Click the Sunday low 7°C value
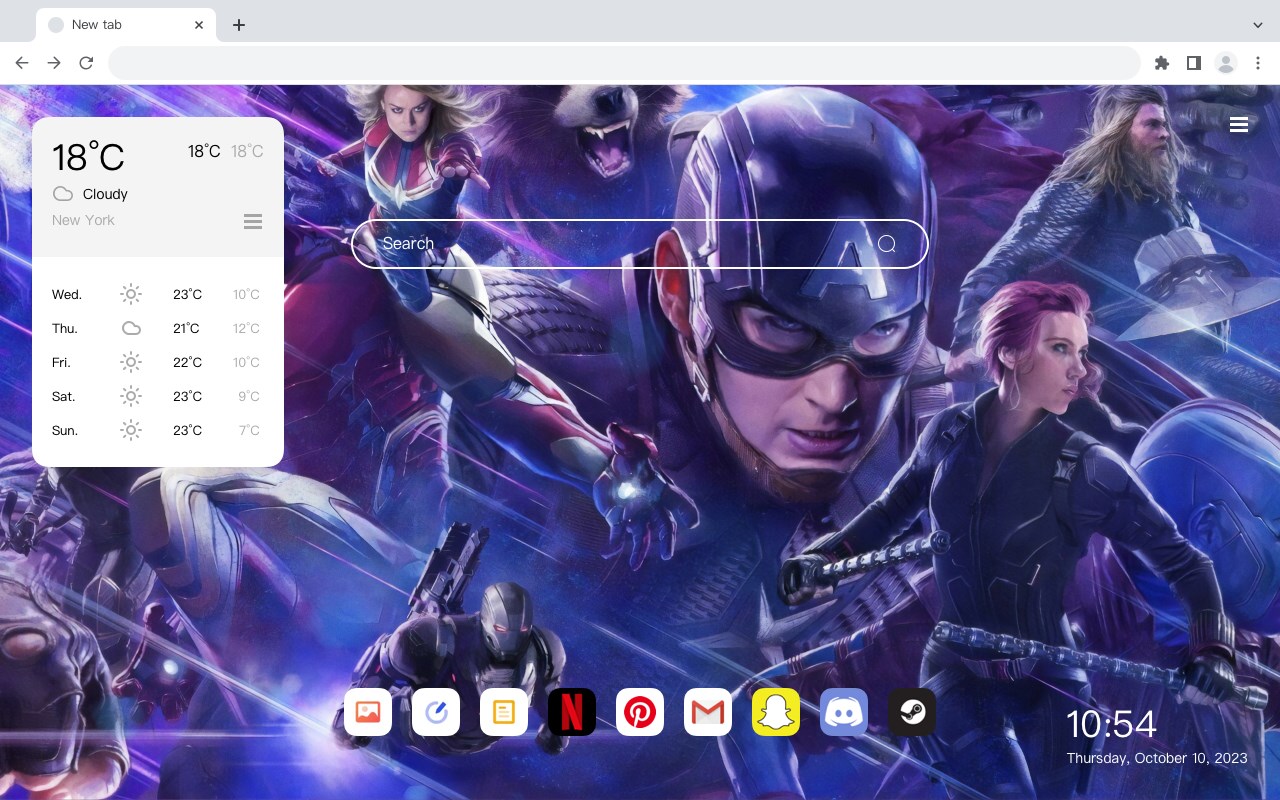The image size is (1280, 800). pos(249,430)
